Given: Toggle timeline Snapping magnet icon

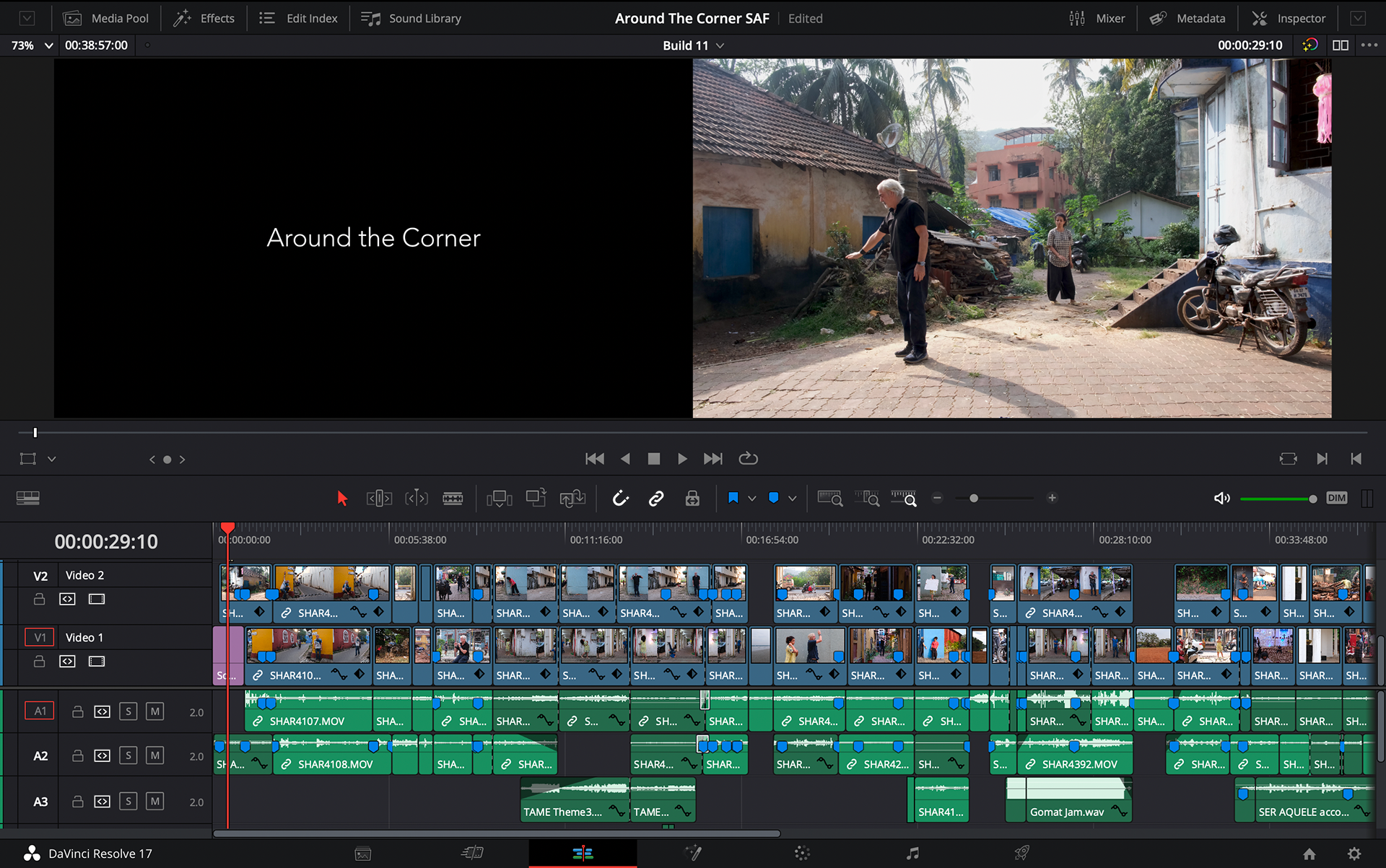Looking at the screenshot, I should coord(620,499).
